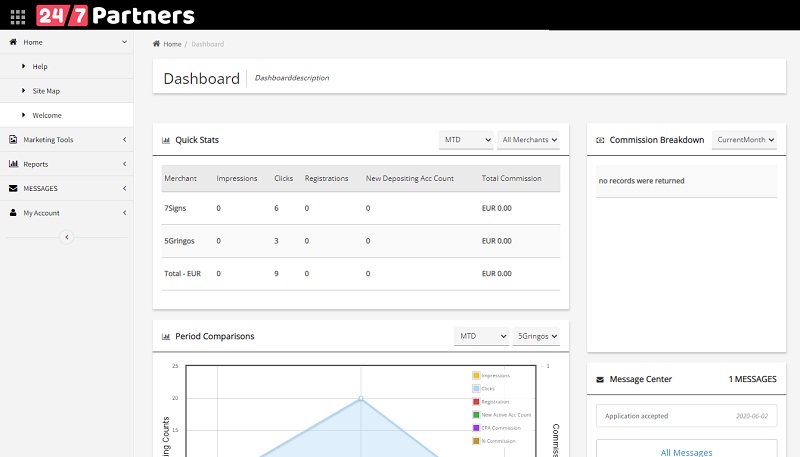This screenshot has height=457, width=800.
Task: Open the 5Gringos merchant dropdown
Action: tap(536, 336)
